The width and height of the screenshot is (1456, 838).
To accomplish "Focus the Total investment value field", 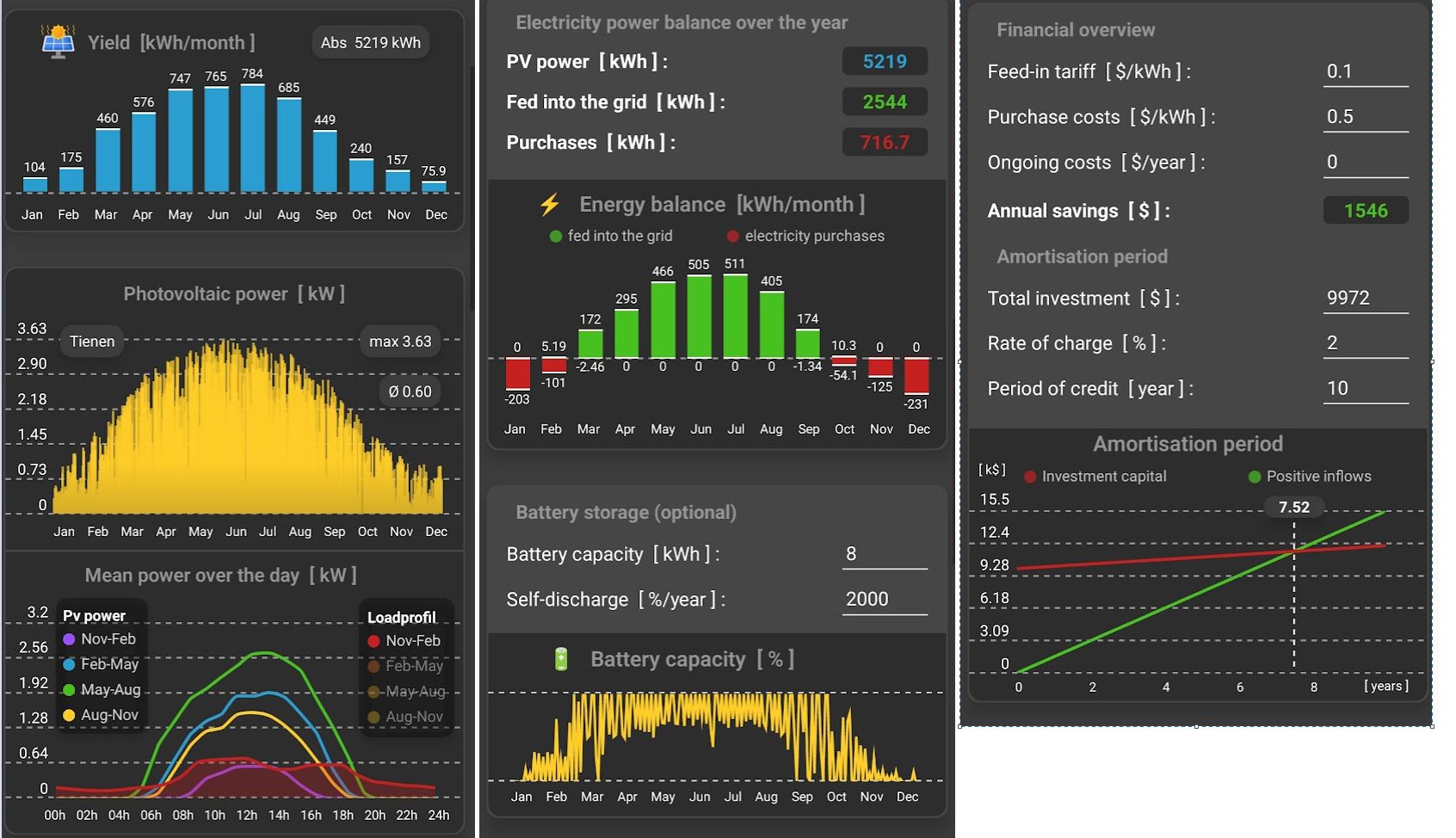I will (1365, 299).
